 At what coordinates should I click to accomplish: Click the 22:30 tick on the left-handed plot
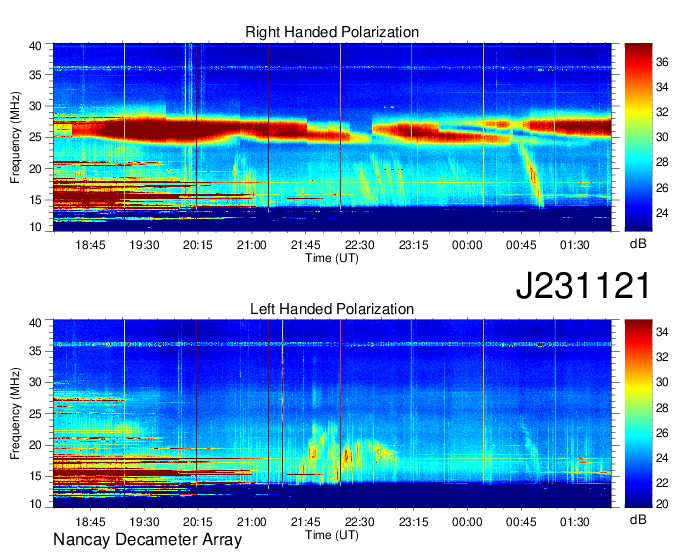[360, 522]
